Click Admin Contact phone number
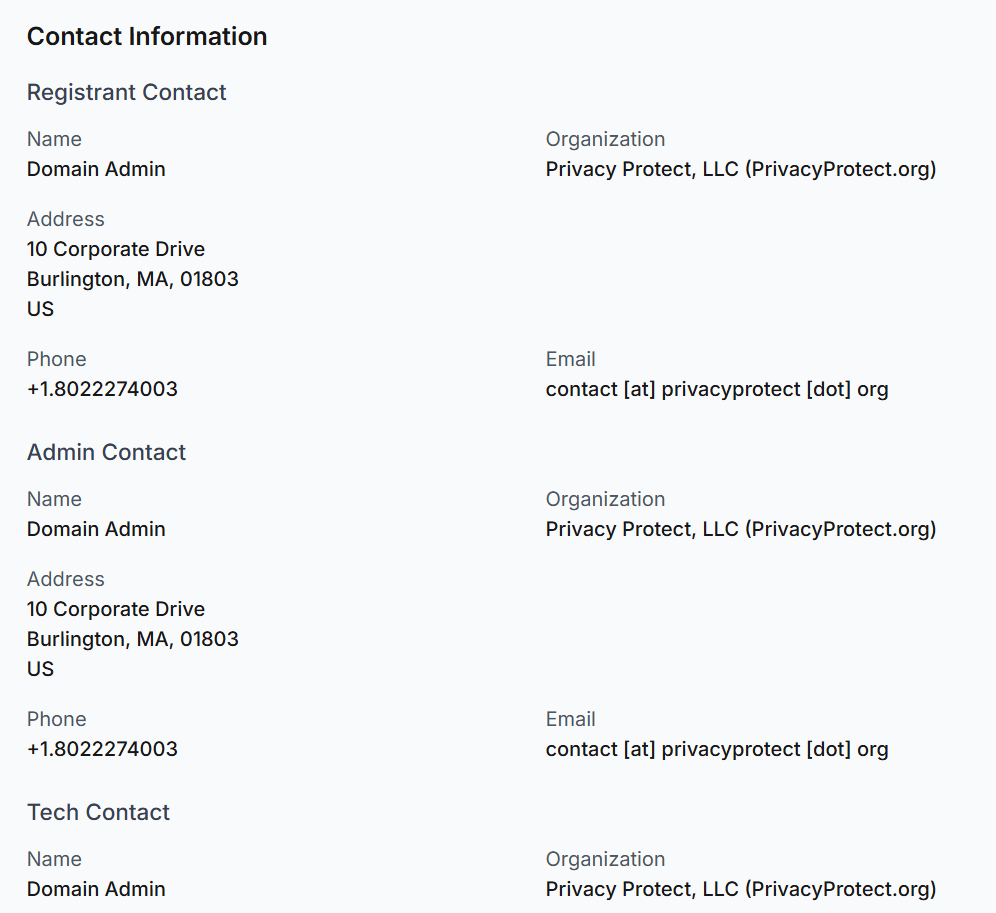The height and width of the screenshot is (913, 996). tap(102, 749)
